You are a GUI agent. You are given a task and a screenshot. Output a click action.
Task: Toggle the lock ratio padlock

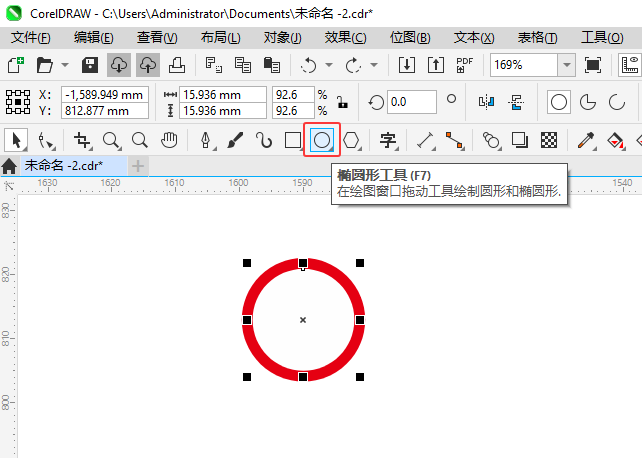[342, 102]
